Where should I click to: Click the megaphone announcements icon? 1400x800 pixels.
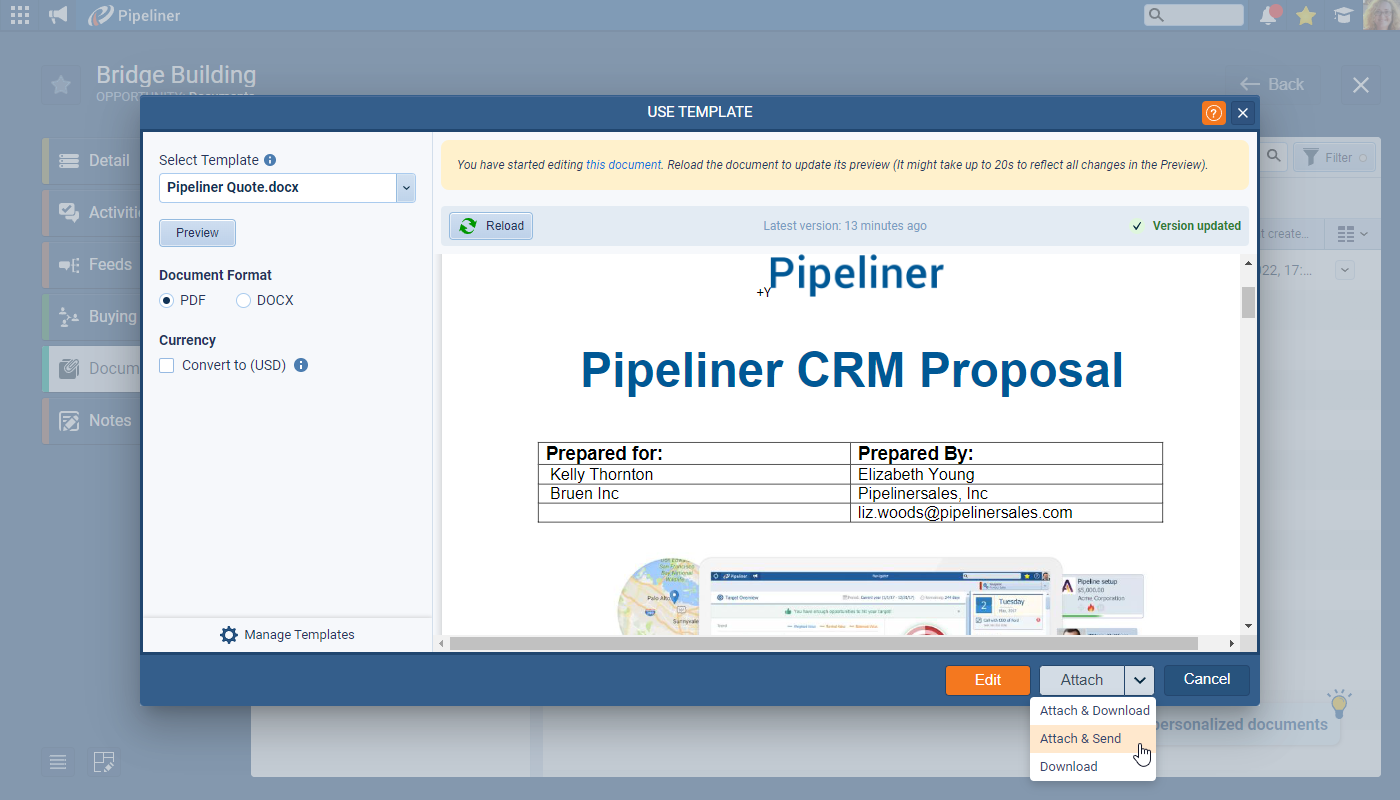pos(58,15)
